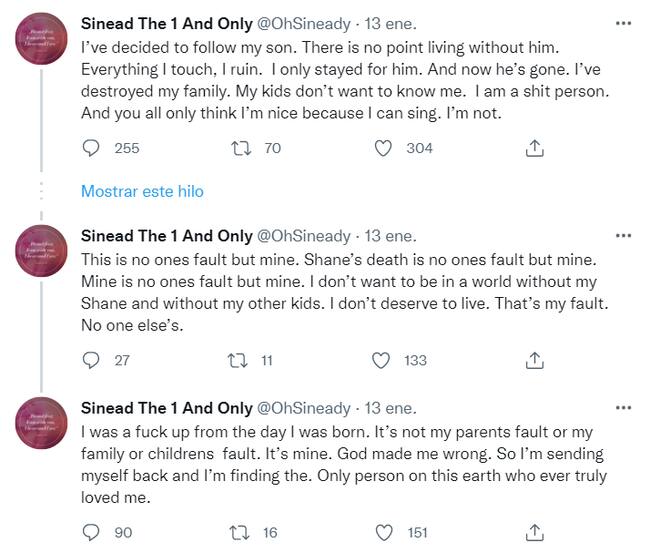Reply to the tweet with 90 replies
Screen dimensions: 650x553
92,532
